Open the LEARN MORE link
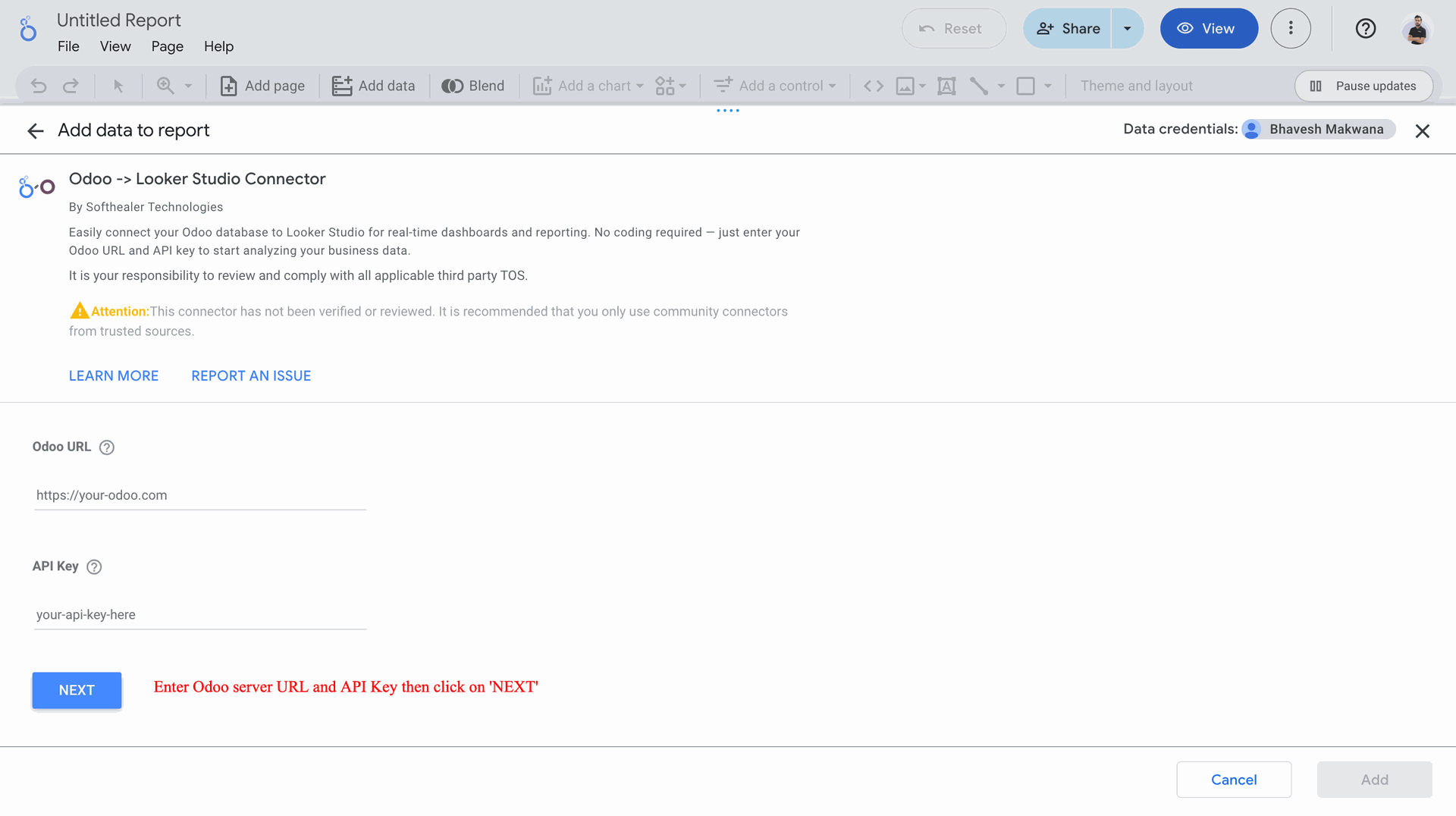1456x816 pixels. (x=114, y=375)
